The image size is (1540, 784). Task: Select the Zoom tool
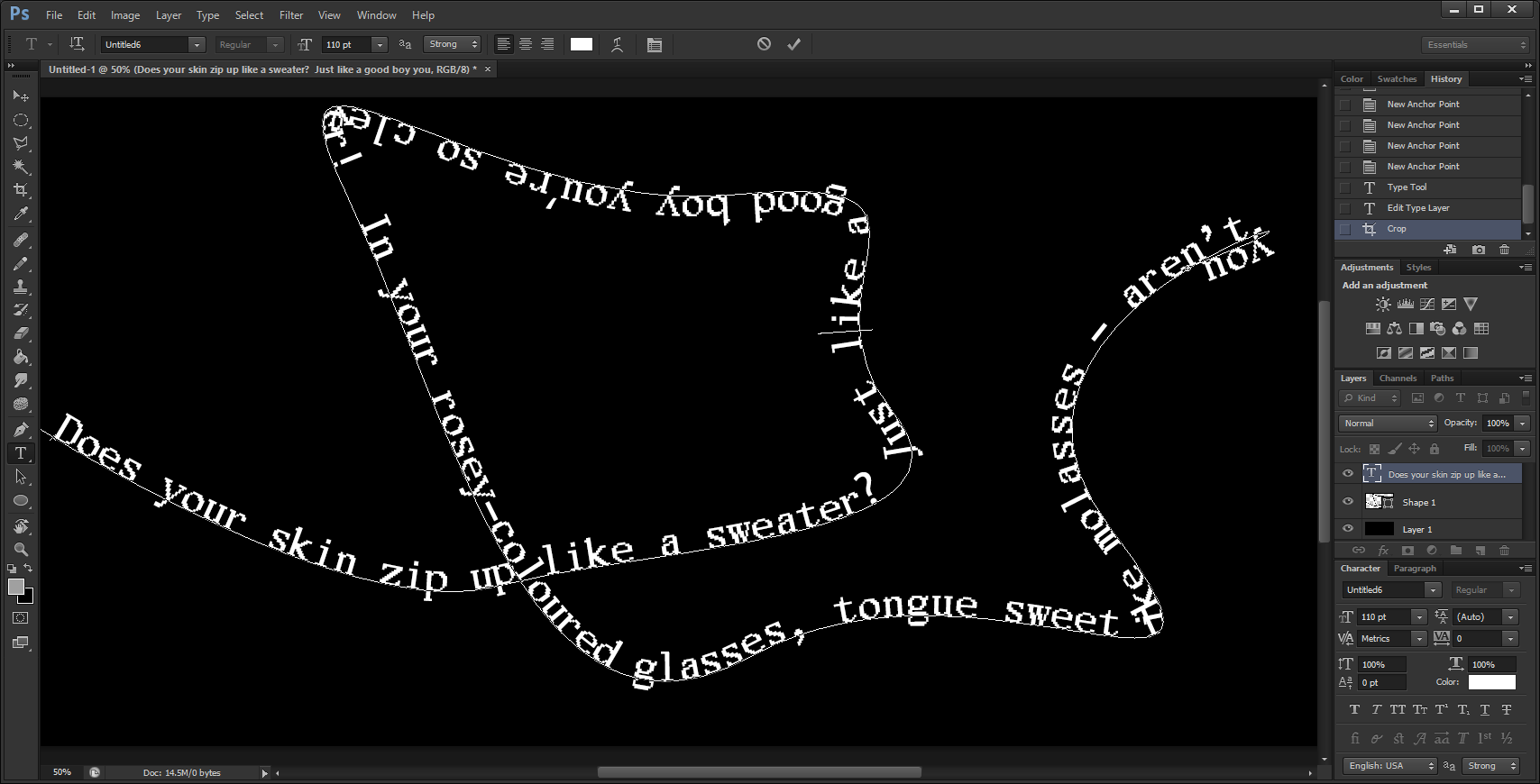[21, 549]
